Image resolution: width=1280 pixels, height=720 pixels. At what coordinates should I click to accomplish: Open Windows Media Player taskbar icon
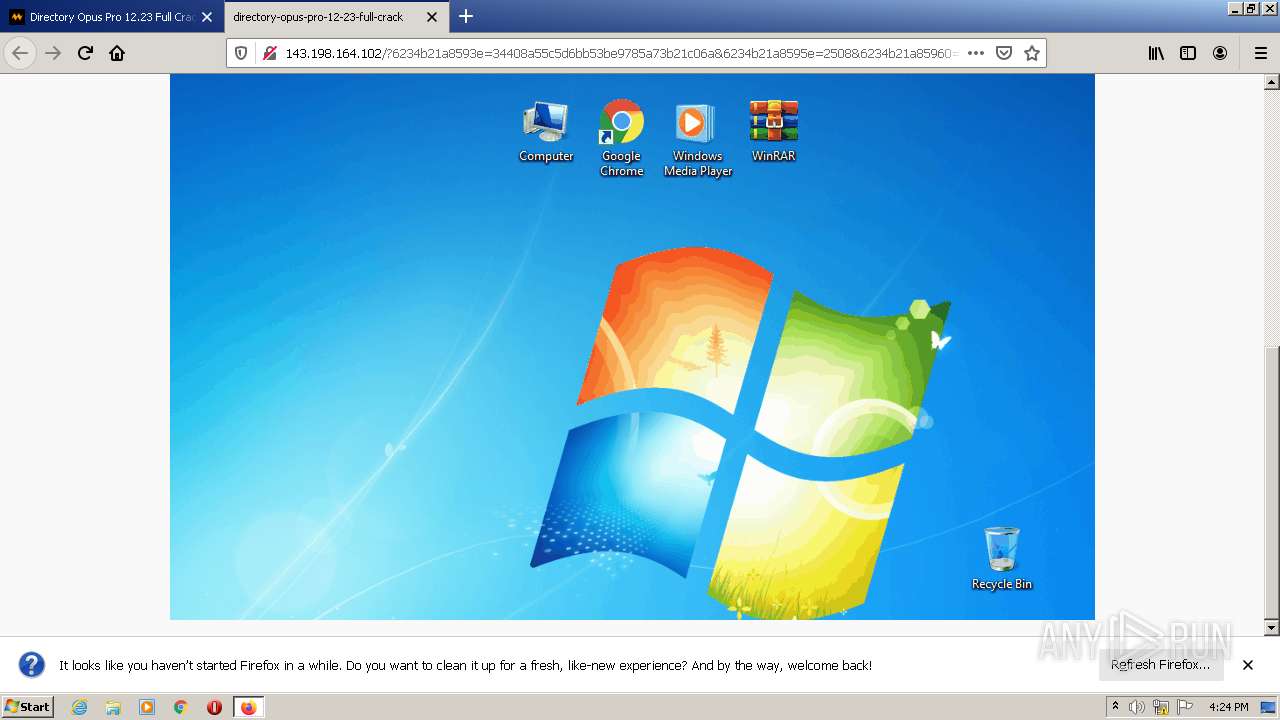[147, 707]
